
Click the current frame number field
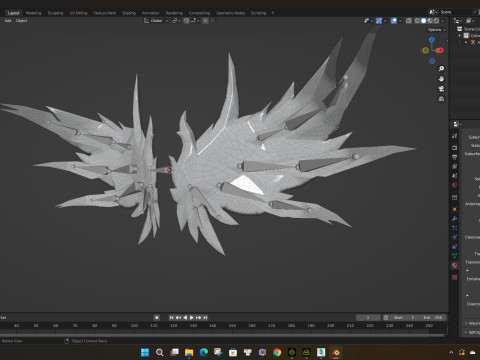368,318
